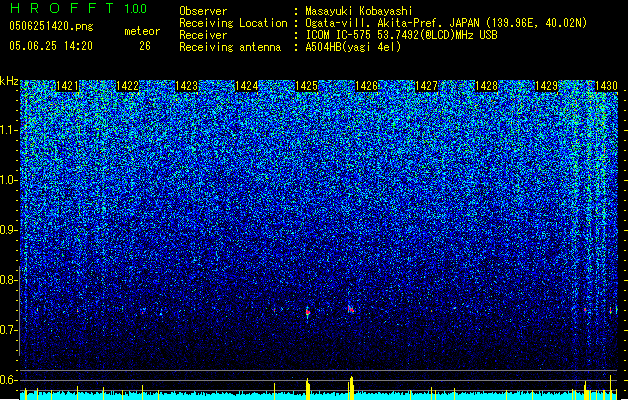The image size is (629, 400).
Task: Click the meteor count value 26
Action: click(145, 46)
